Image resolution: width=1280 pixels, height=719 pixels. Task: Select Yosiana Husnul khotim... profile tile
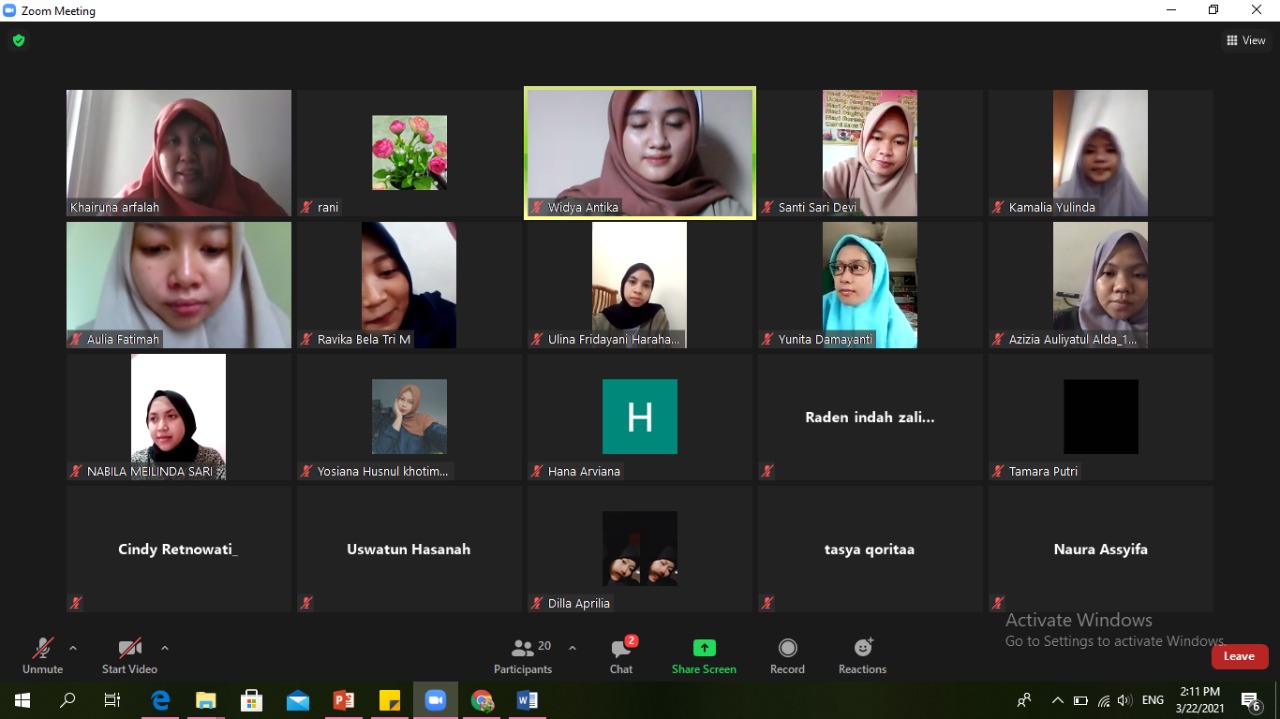(x=409, y=417)
